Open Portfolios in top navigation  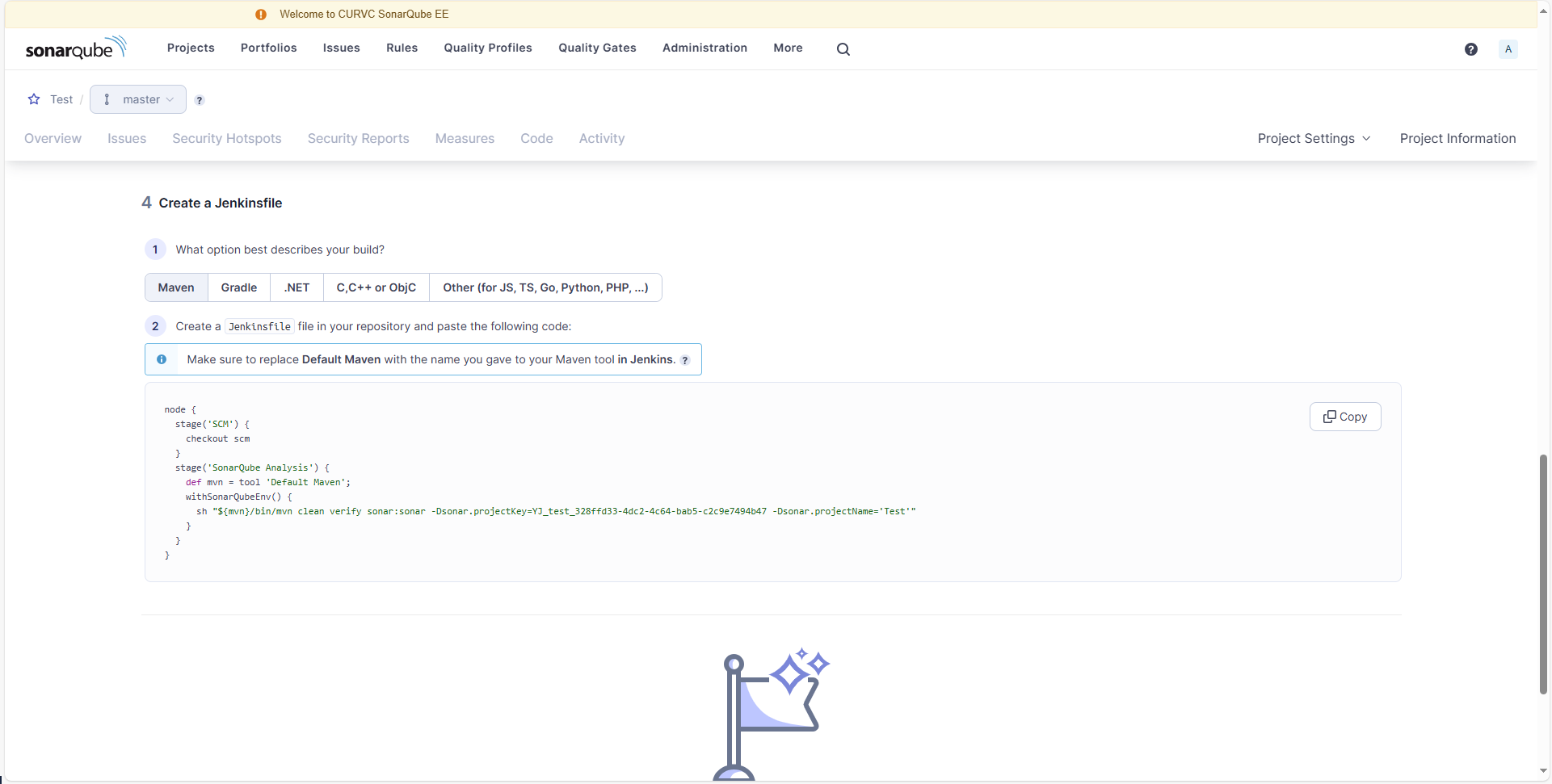click(269, 48)
